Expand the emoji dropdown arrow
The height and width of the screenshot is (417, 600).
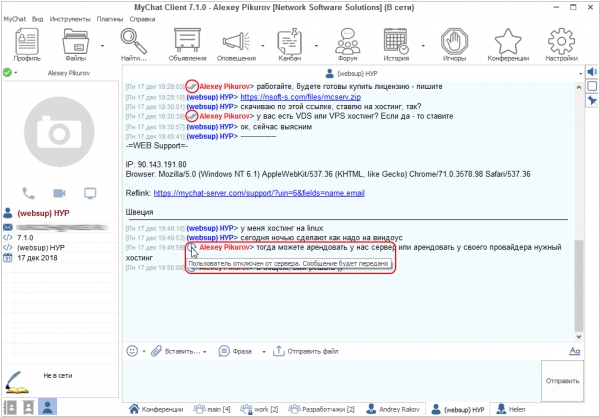[144, 351]
